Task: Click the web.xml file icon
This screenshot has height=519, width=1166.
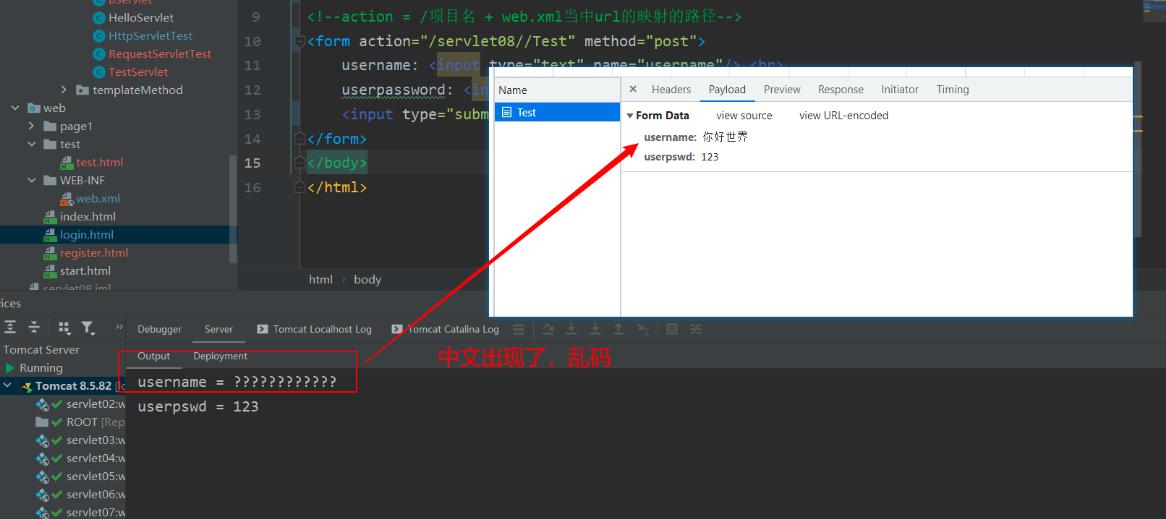Action: click(66, 199)
